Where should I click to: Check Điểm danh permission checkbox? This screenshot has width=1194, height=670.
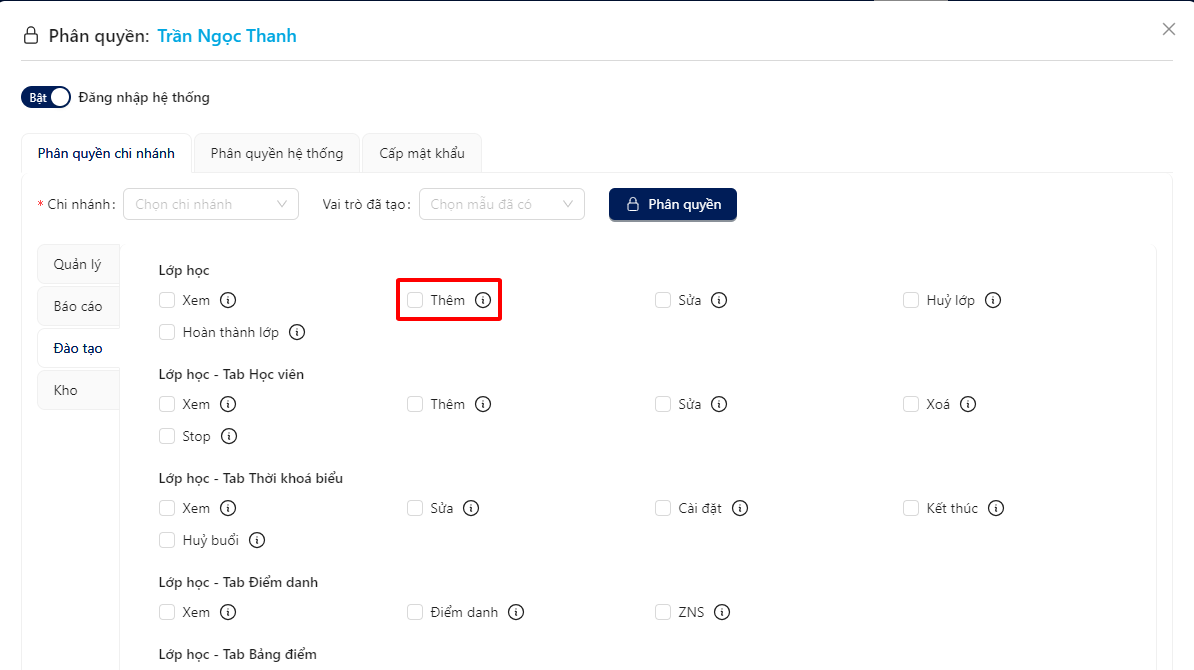(415, 612)
